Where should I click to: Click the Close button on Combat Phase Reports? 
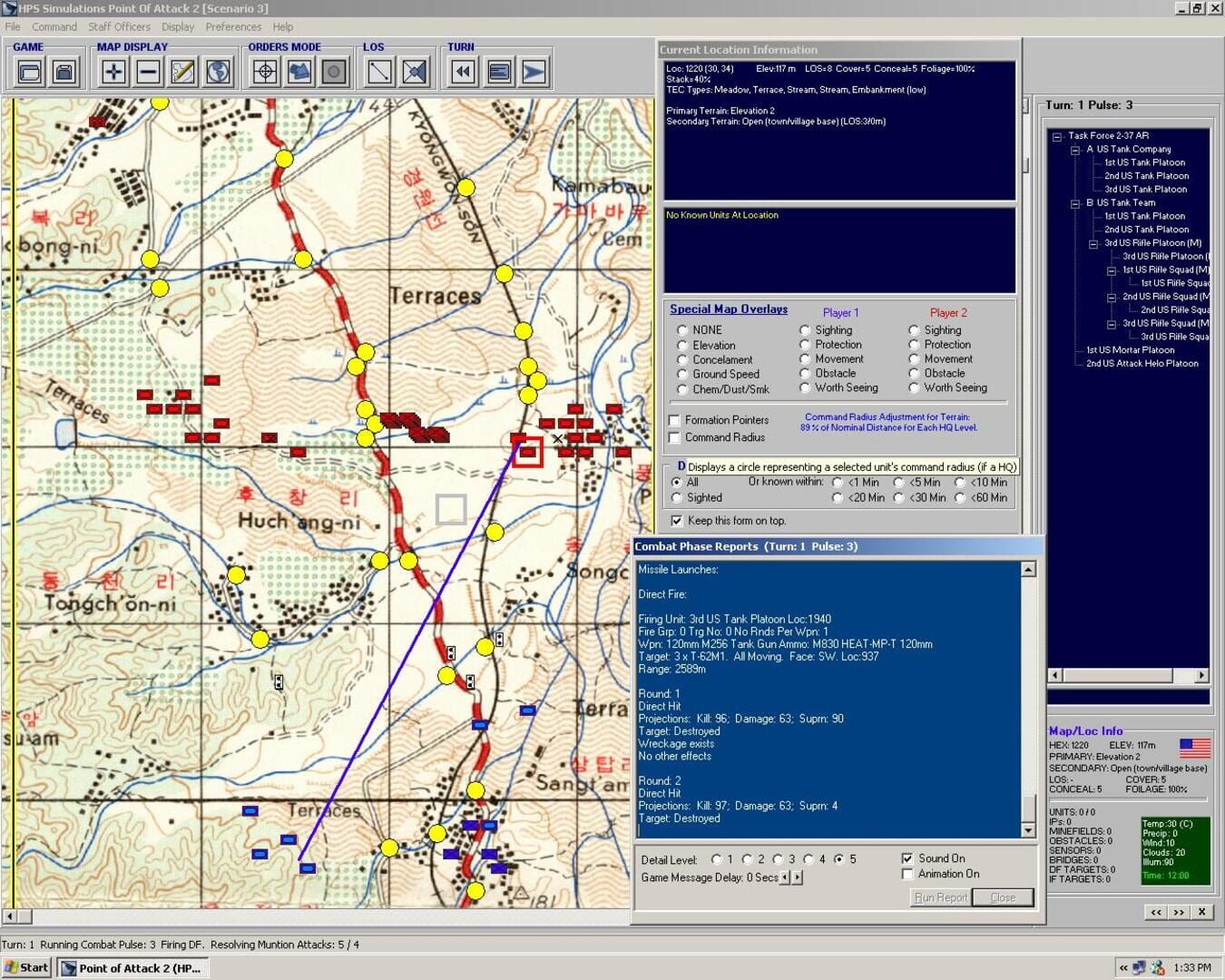tap(1002, 897)
